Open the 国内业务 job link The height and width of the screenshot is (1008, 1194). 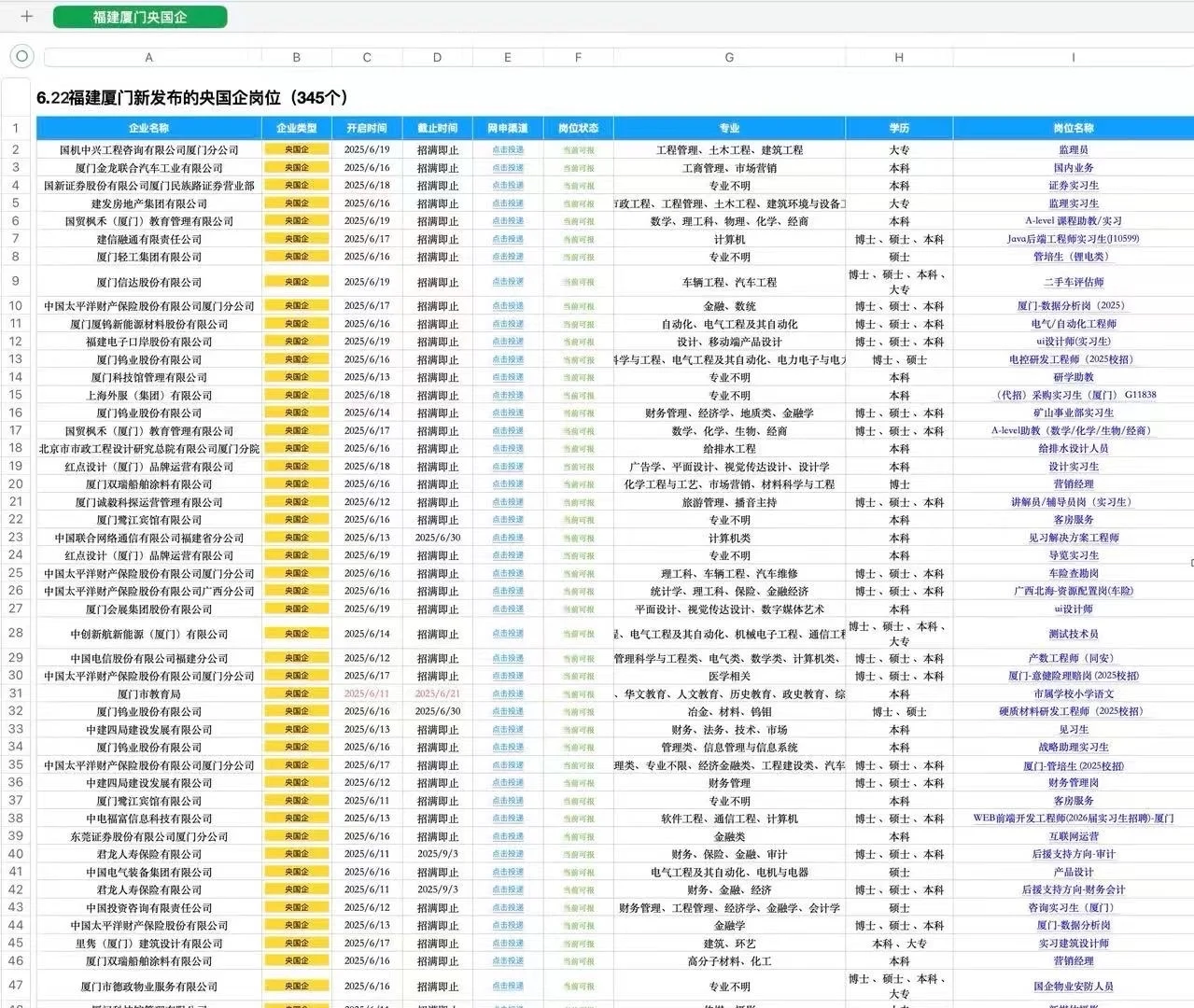click(1074, 168)
